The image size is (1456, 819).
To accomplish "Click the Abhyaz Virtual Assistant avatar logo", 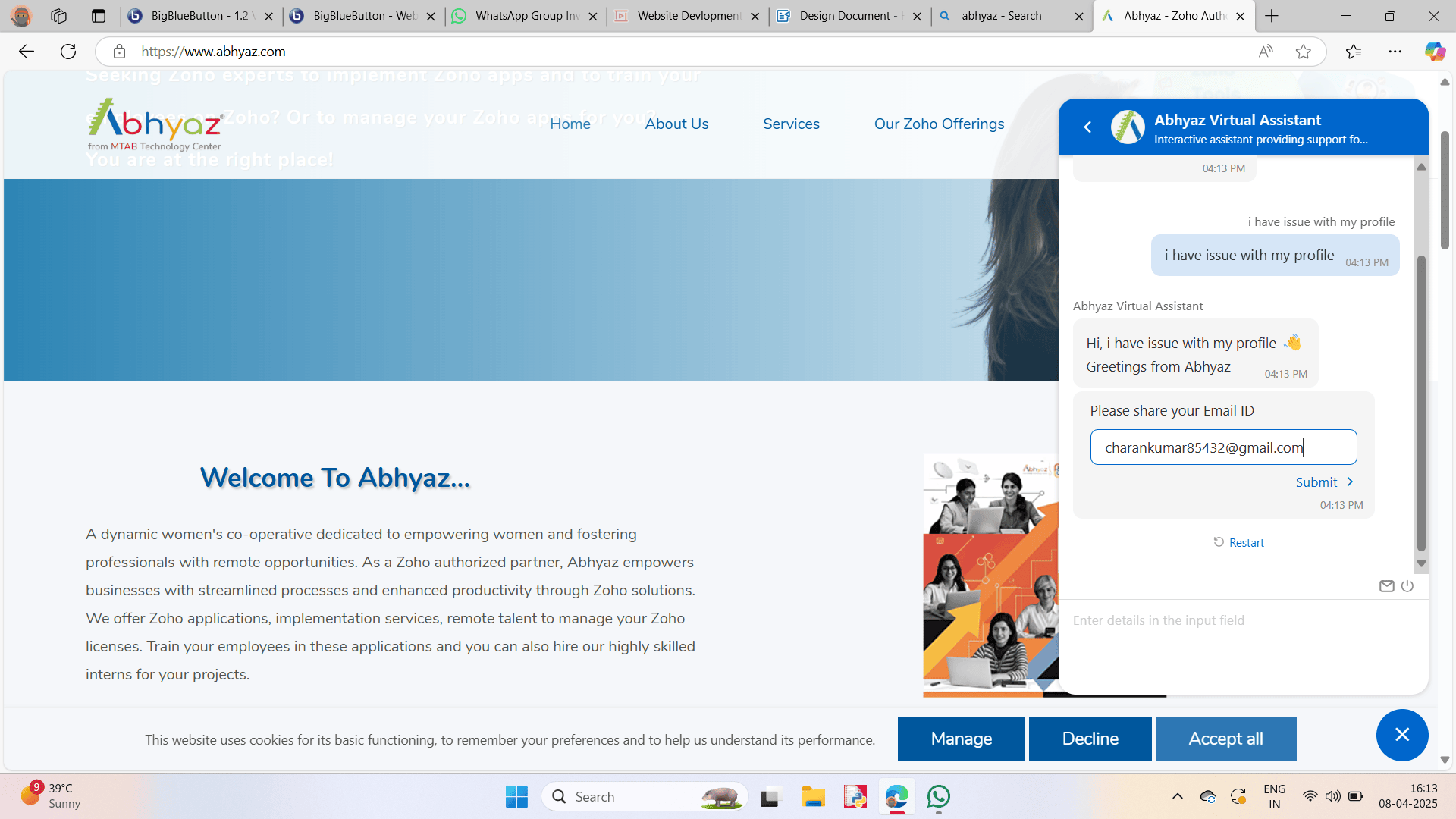I will [x=1128, y=127].
